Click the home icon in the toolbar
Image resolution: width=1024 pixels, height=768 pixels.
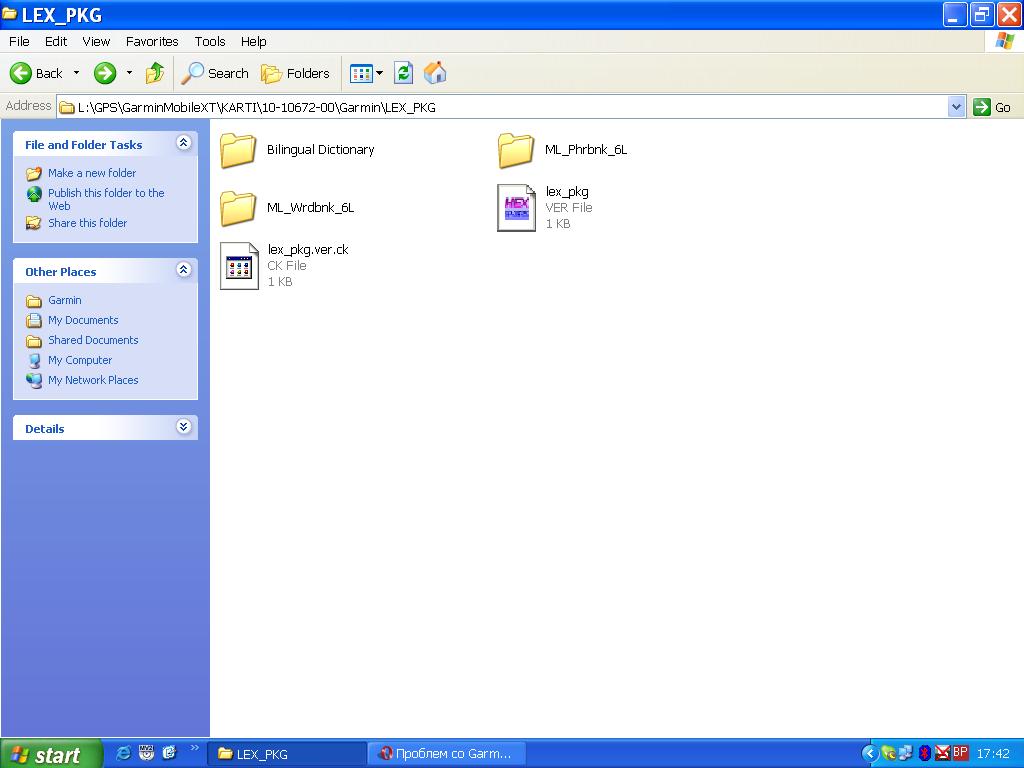[435, 73]
